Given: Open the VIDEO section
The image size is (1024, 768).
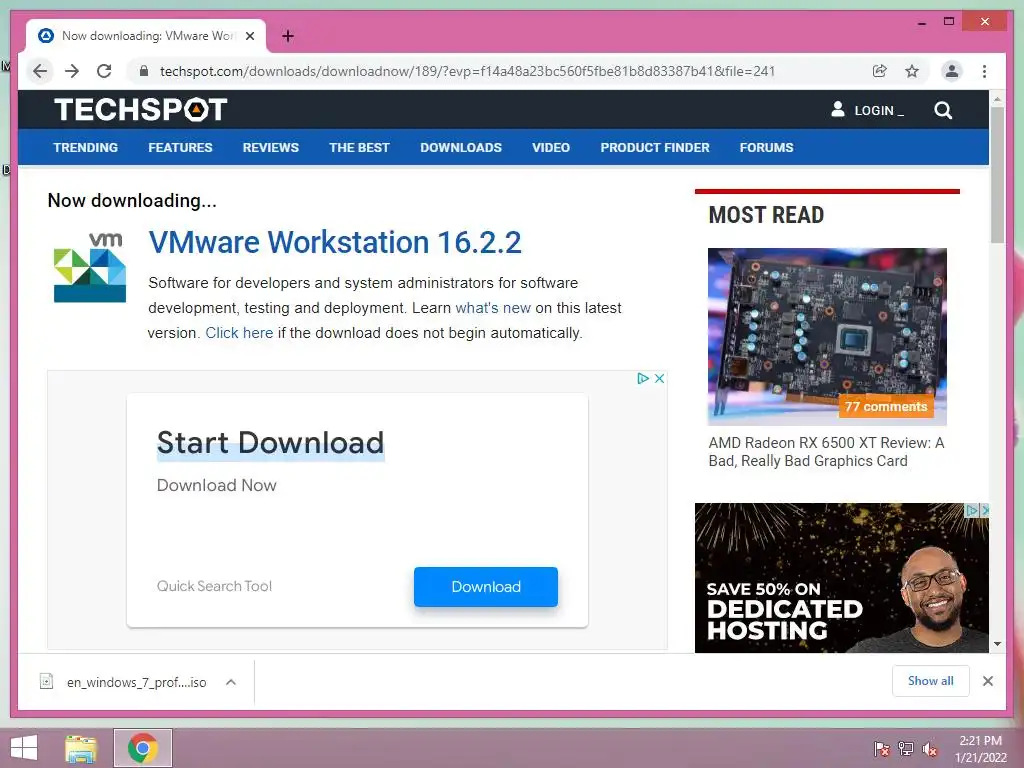Looking at the screenshot, I should 551,148.
